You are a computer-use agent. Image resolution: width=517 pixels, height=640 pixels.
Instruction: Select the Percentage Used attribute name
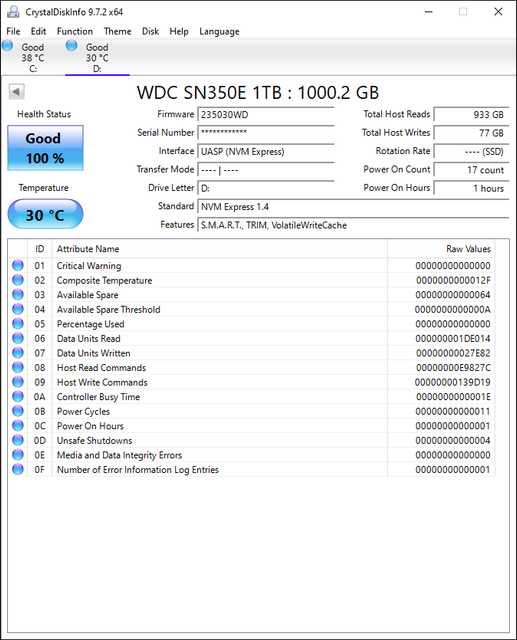point(91,324)
